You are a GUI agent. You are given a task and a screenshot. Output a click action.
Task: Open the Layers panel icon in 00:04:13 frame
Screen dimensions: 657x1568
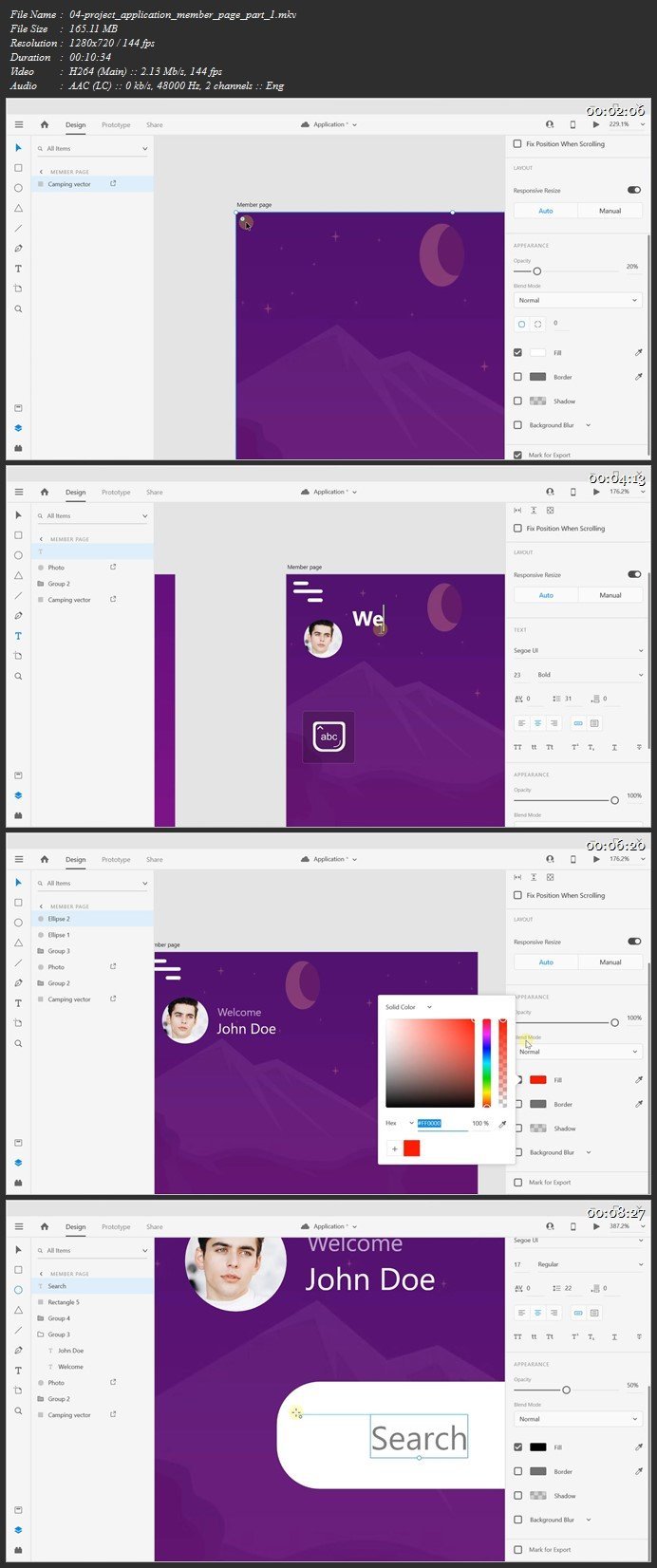(18, 795)
